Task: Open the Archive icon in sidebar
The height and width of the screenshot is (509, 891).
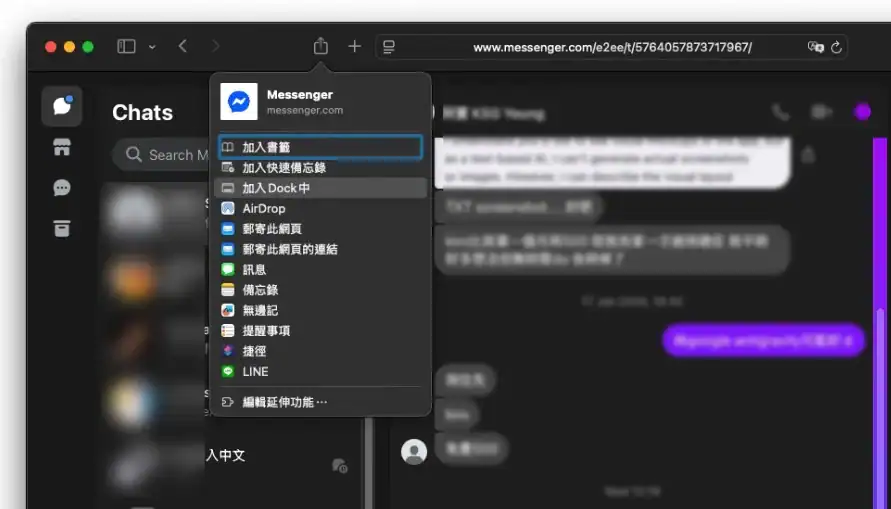Action: tap(61, 228)
